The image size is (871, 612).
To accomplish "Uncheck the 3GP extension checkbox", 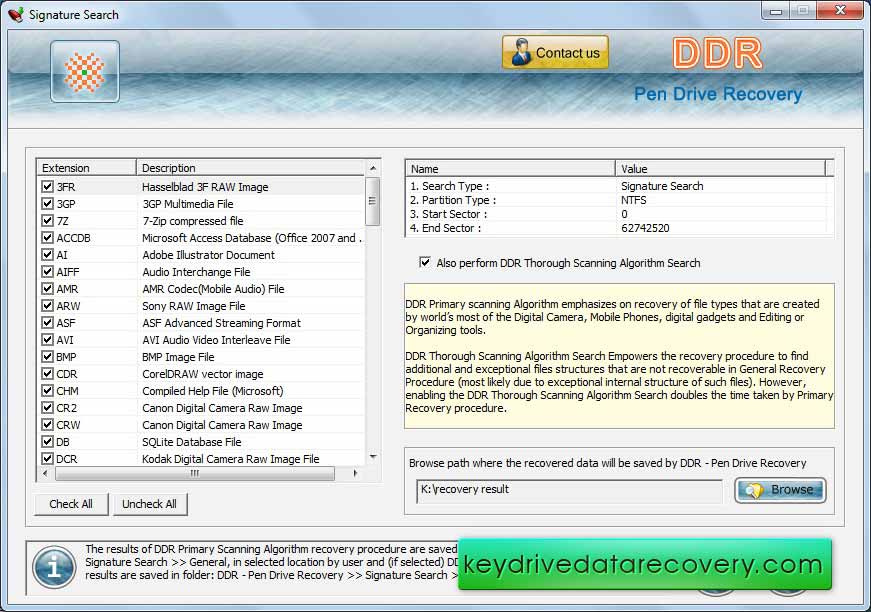I will tap(48, 204).
